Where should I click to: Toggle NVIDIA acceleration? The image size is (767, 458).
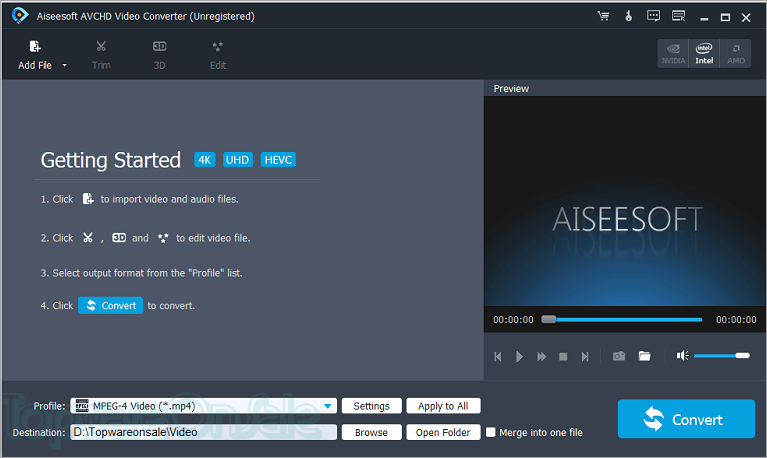[x=674, y=54]
